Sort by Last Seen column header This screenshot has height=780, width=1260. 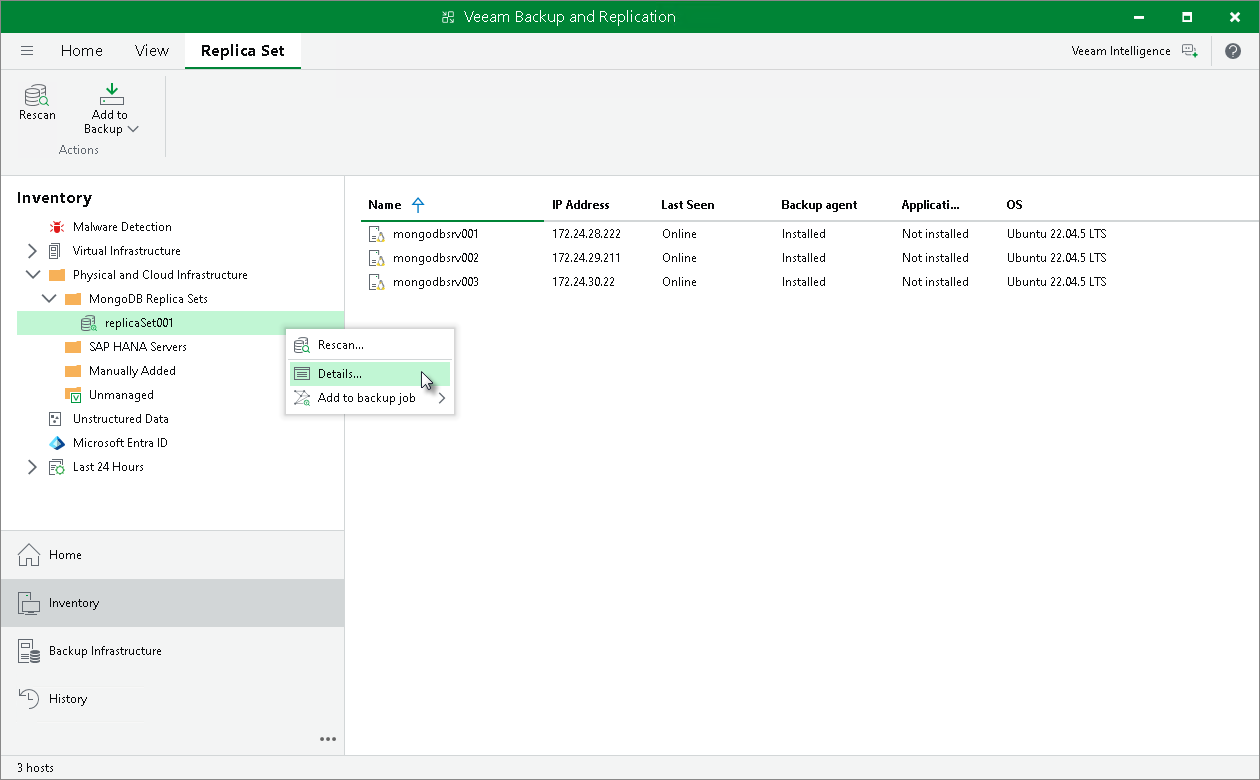tap(688, 205)
